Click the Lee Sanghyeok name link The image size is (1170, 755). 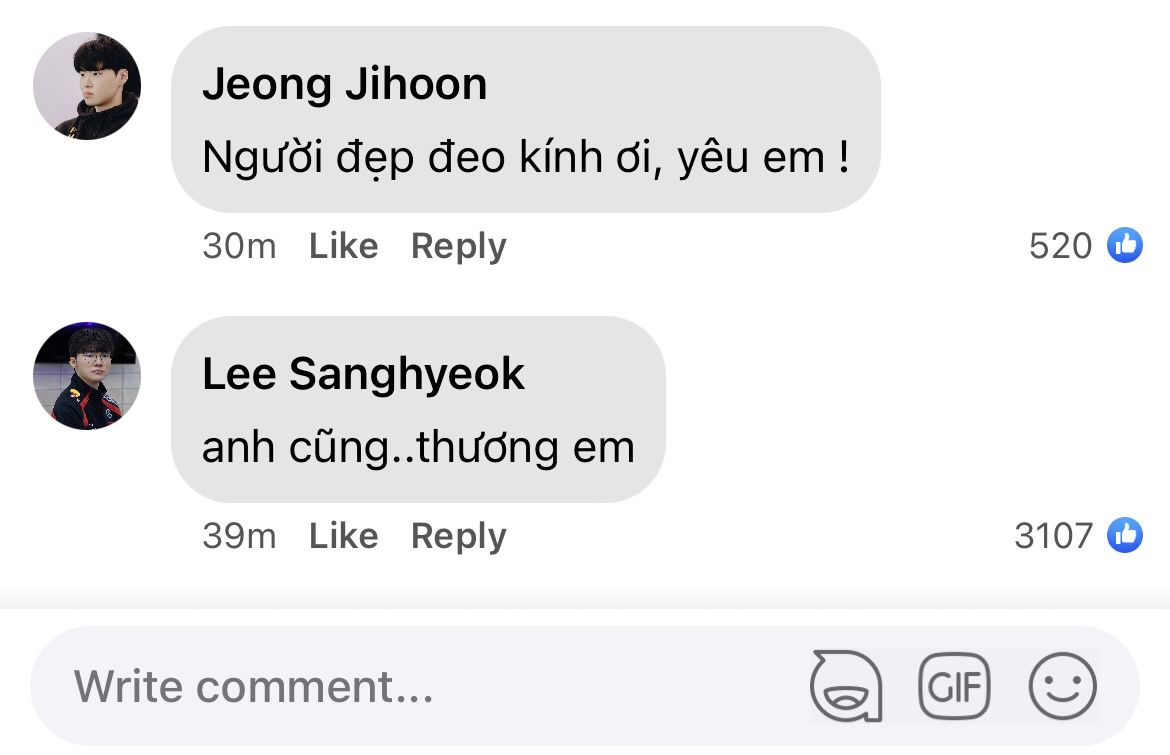coord(363,374)
